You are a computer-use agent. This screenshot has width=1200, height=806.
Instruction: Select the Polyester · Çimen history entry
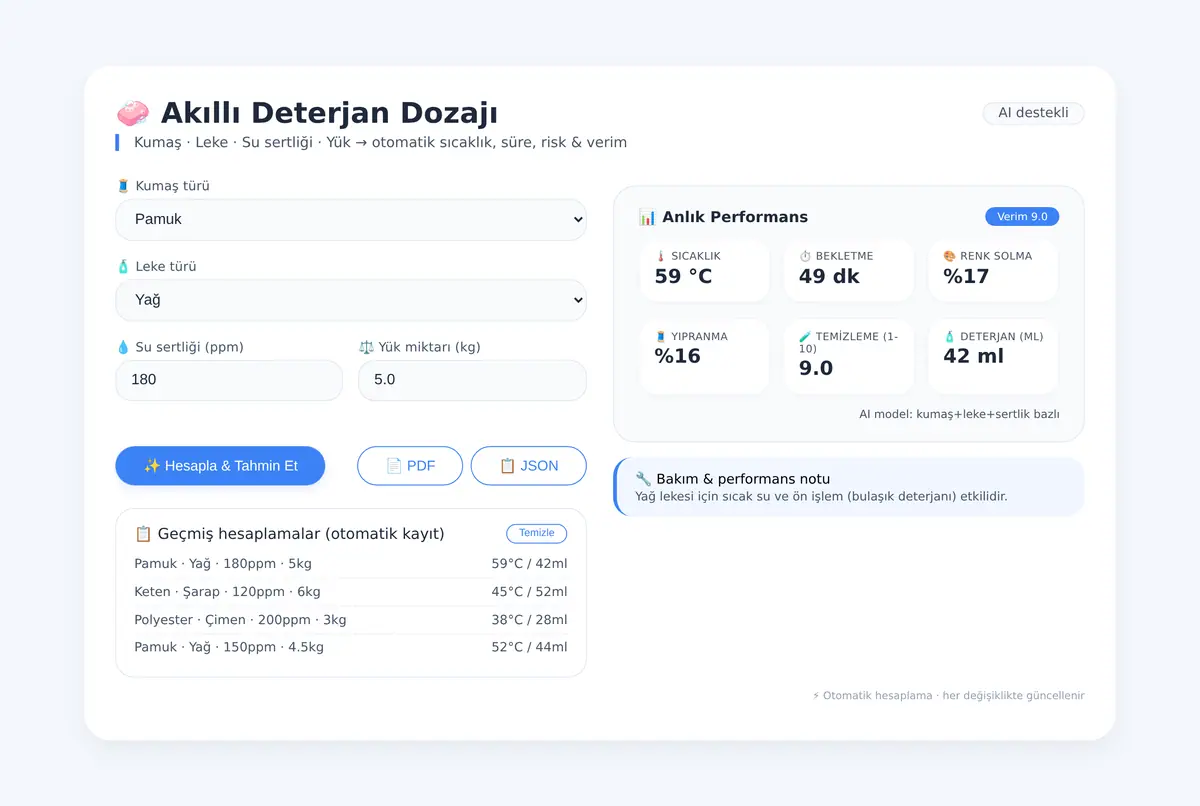point(351,620)
